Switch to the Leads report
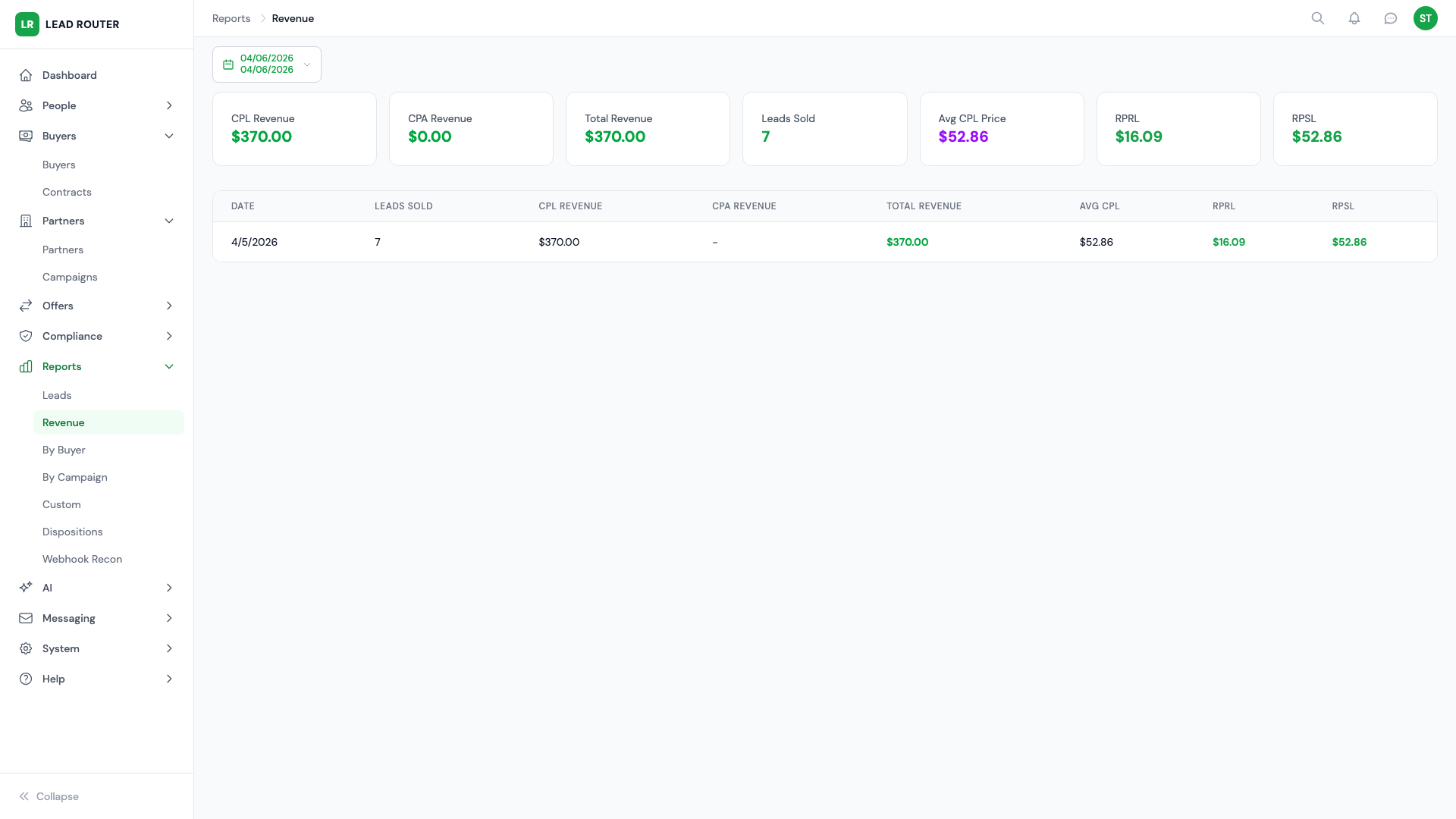The height and width of the screenshot is (819, 1456). pos(57,395)
